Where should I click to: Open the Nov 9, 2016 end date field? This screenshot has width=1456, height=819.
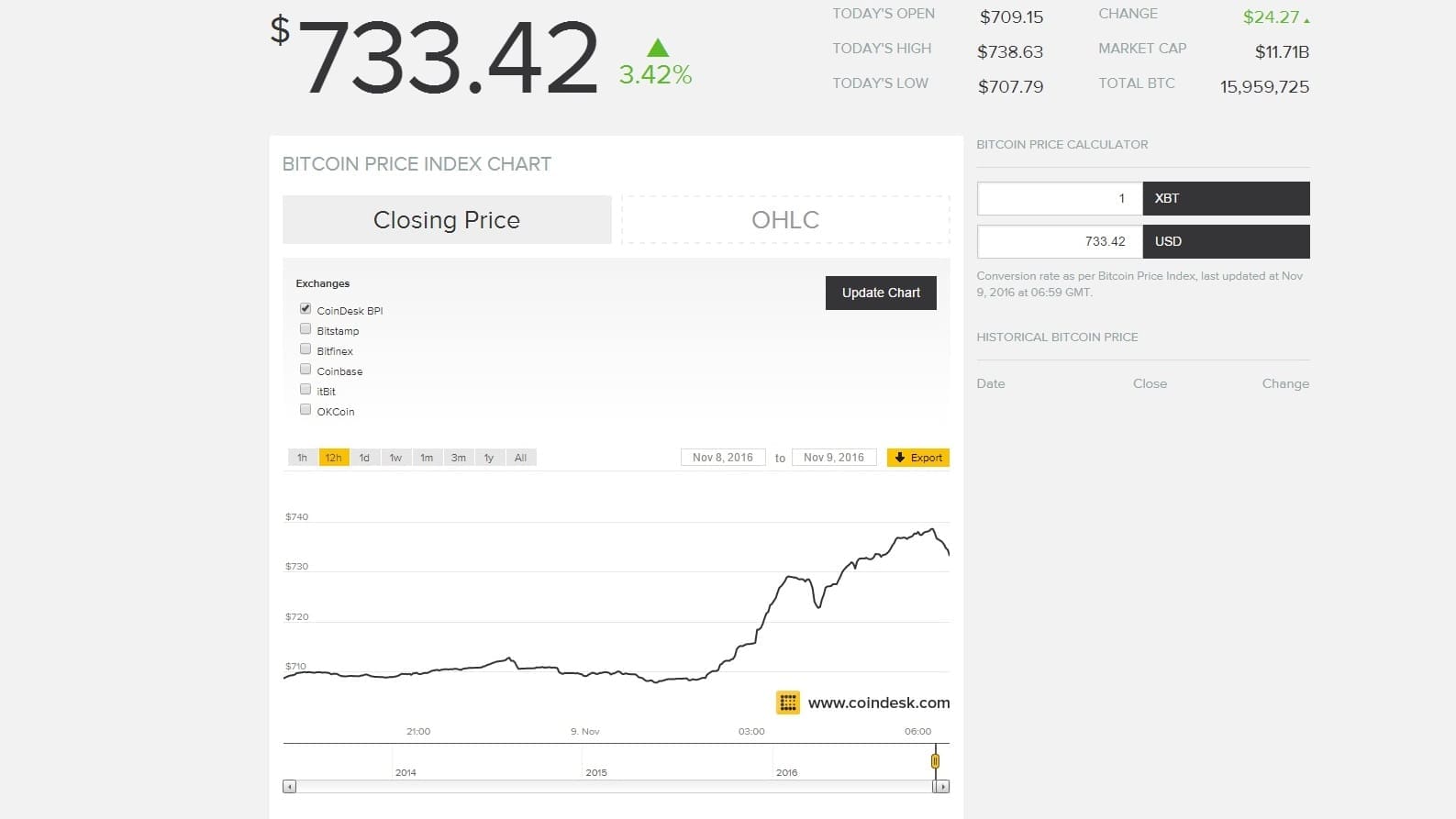(x=834, y=458)
